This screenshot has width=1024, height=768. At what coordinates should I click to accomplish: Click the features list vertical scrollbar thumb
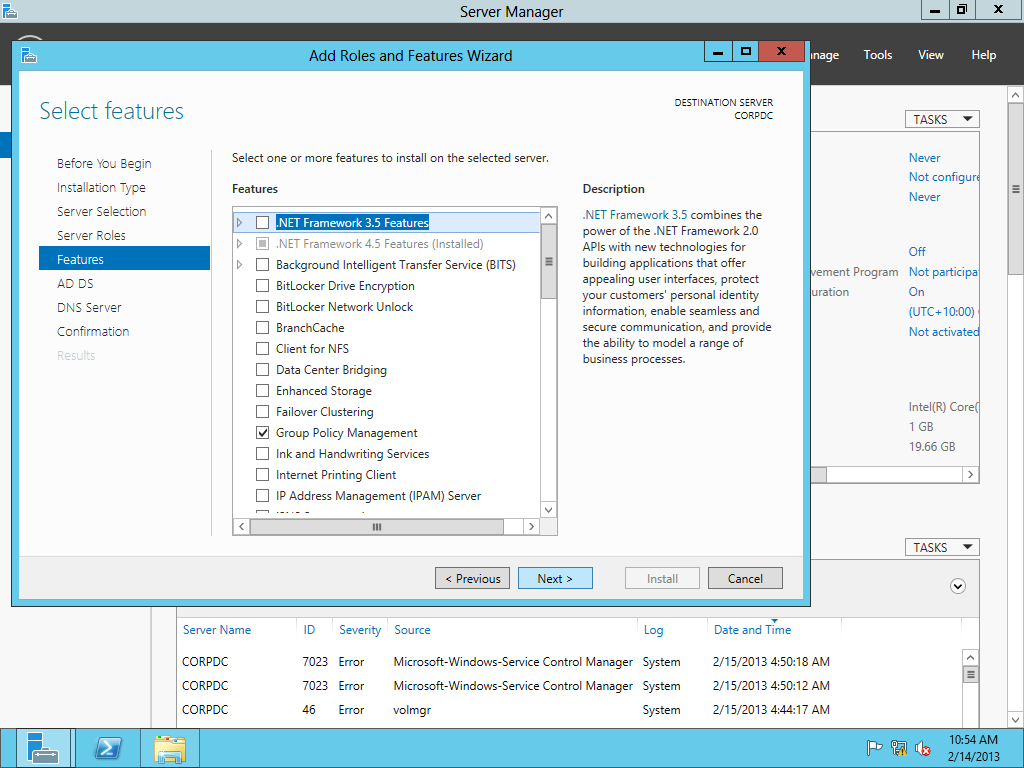pos(549,261)
